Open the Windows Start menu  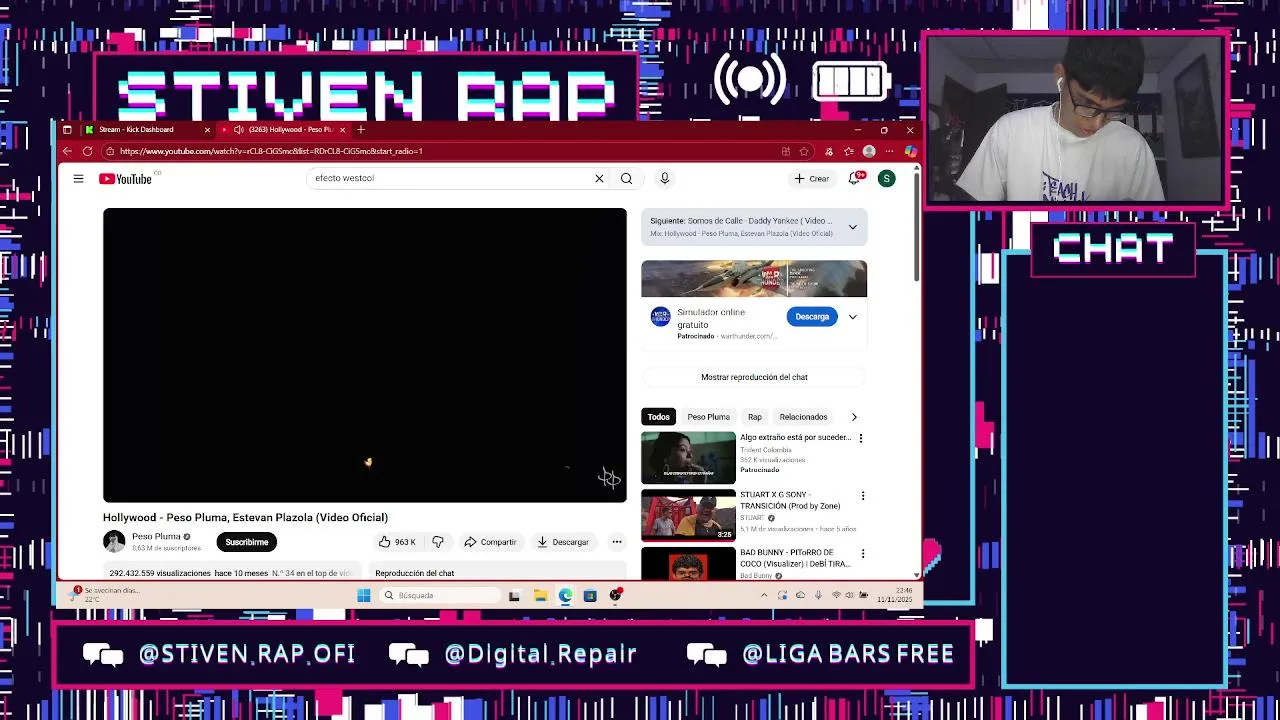pyautogui.click(x=364, y=595)
